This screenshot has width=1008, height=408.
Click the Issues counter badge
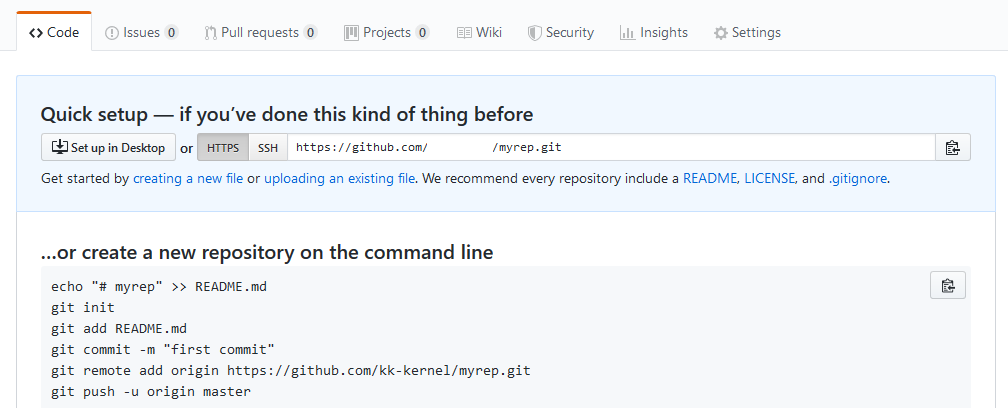click(172, 32)
